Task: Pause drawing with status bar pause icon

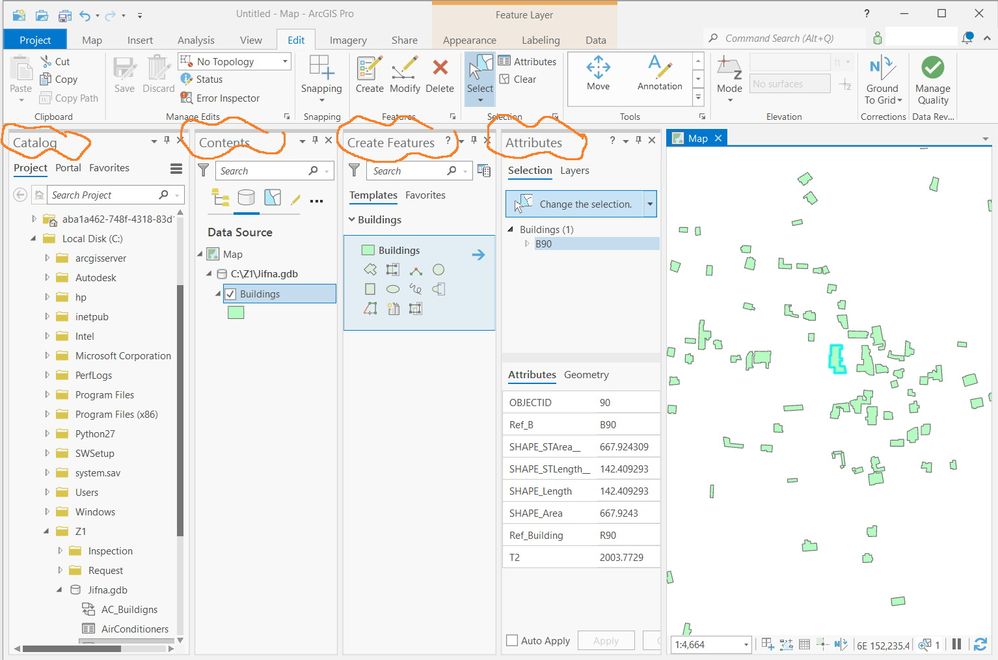Action: [957, 644]
